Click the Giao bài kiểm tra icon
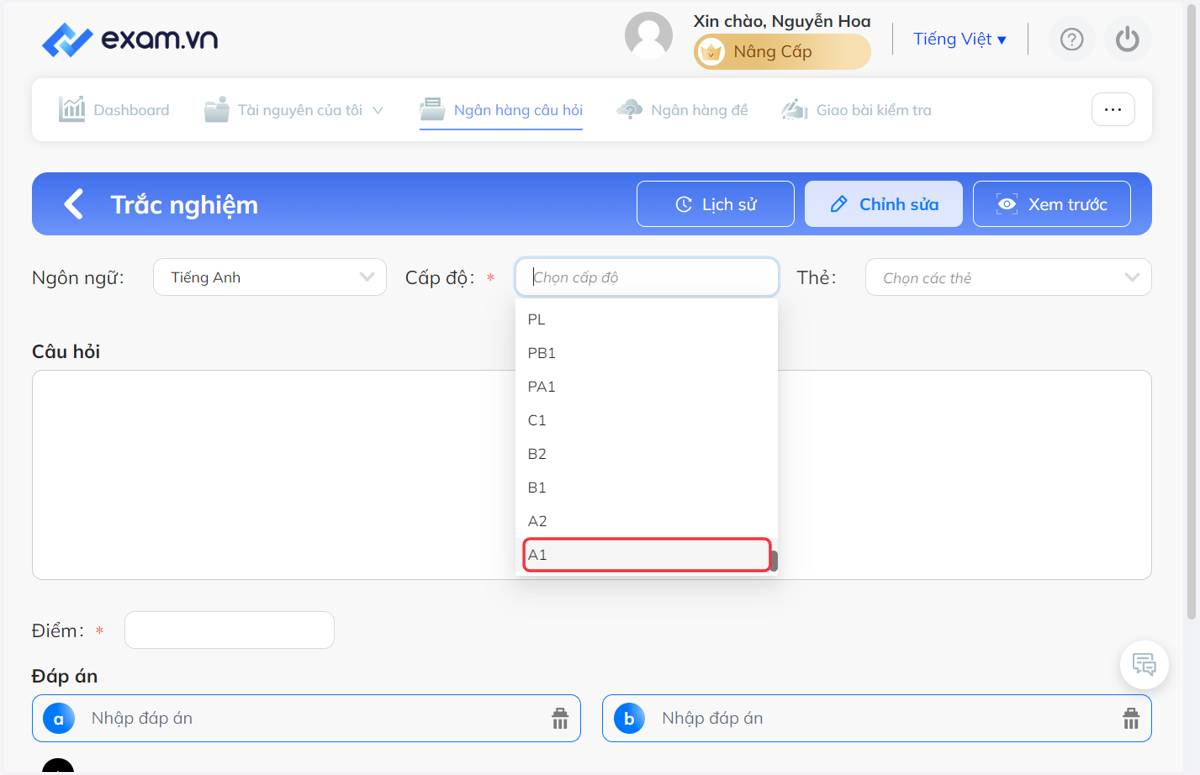This screenshot has height=775, width=1200. pos(795,109)
